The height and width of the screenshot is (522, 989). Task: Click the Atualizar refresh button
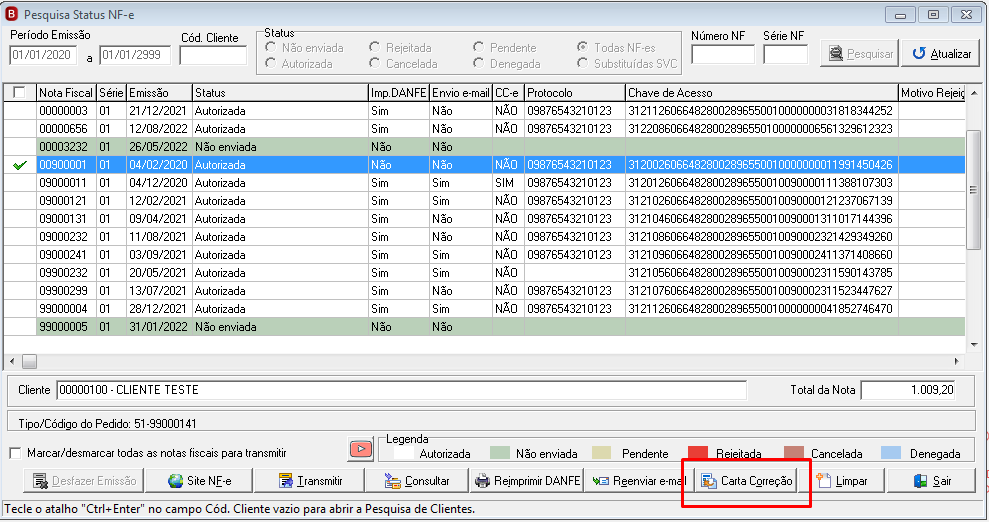point(941,54)
